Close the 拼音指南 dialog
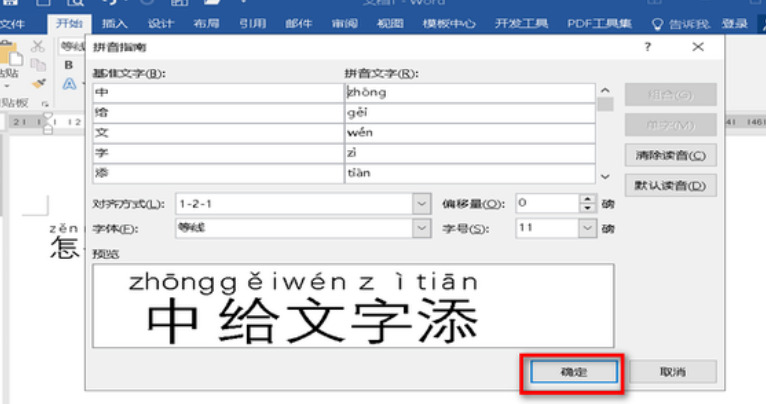 (x=698, y=47)
